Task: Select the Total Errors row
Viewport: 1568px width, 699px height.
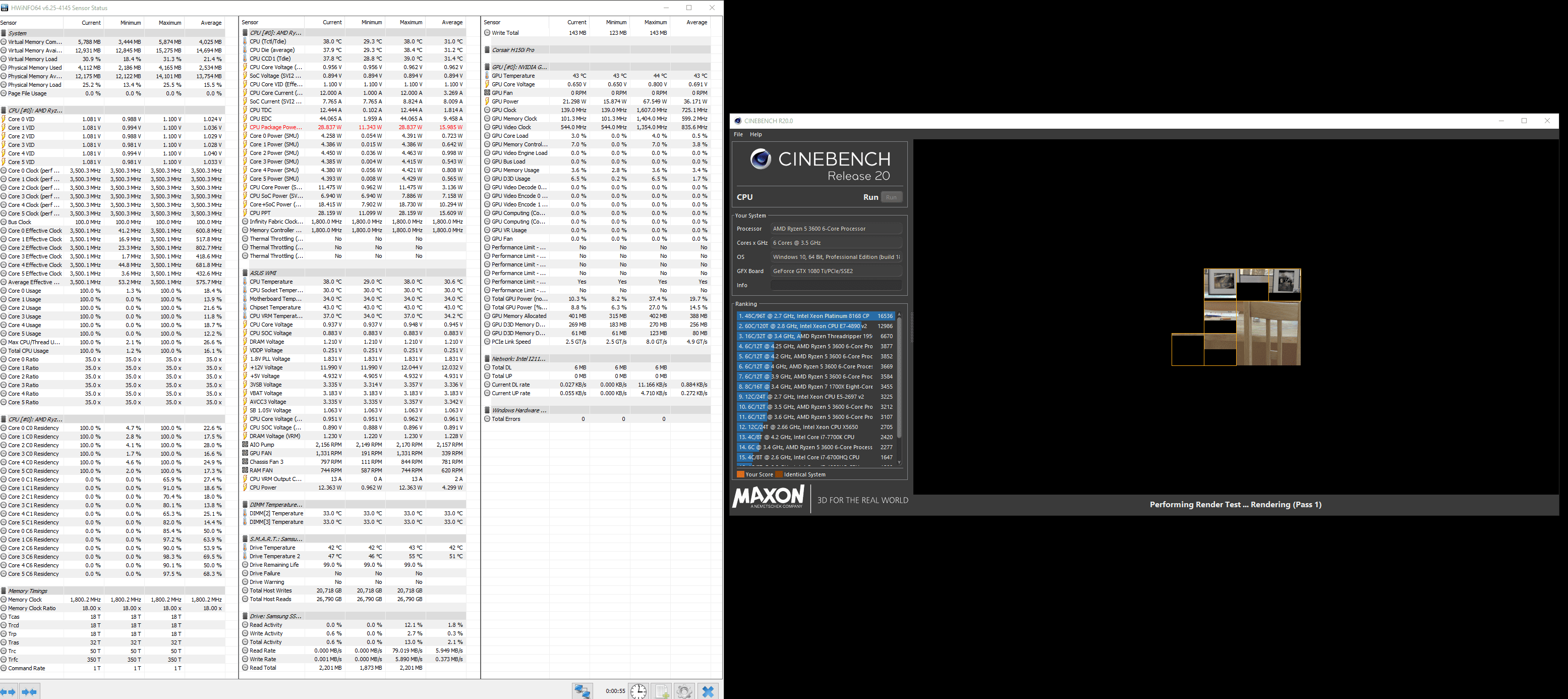Action: coord(597,419)
